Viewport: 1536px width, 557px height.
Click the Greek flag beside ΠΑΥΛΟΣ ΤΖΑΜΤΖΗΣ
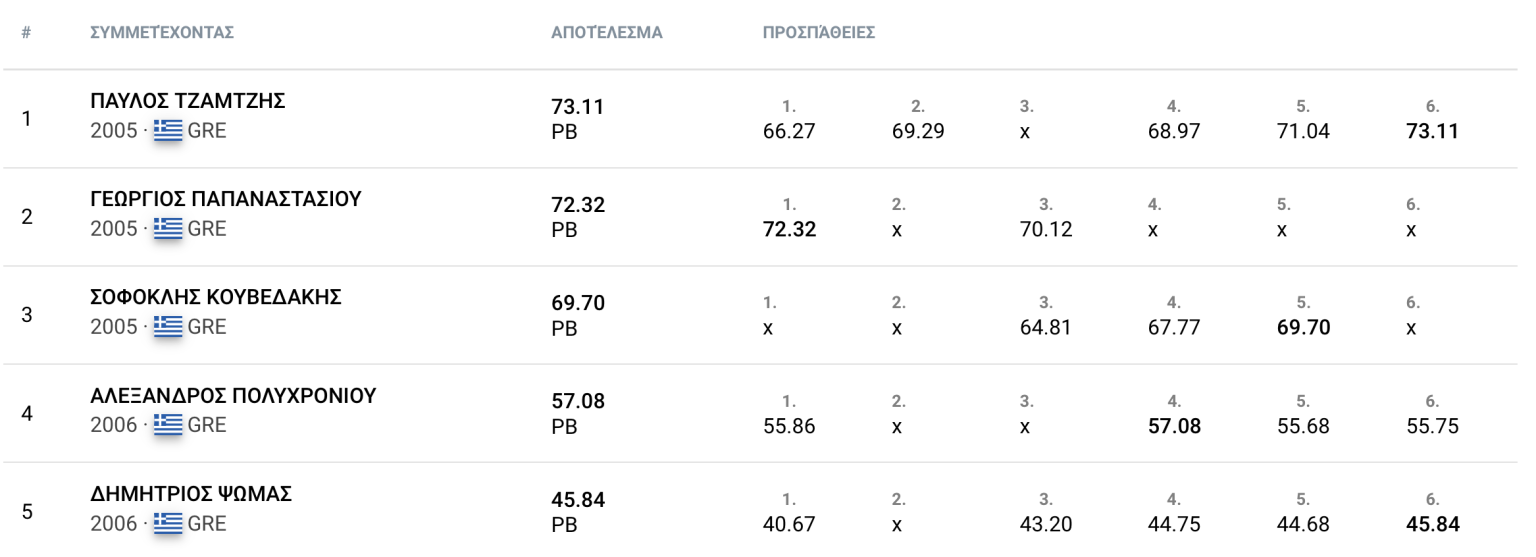click(x=168, y=131)
